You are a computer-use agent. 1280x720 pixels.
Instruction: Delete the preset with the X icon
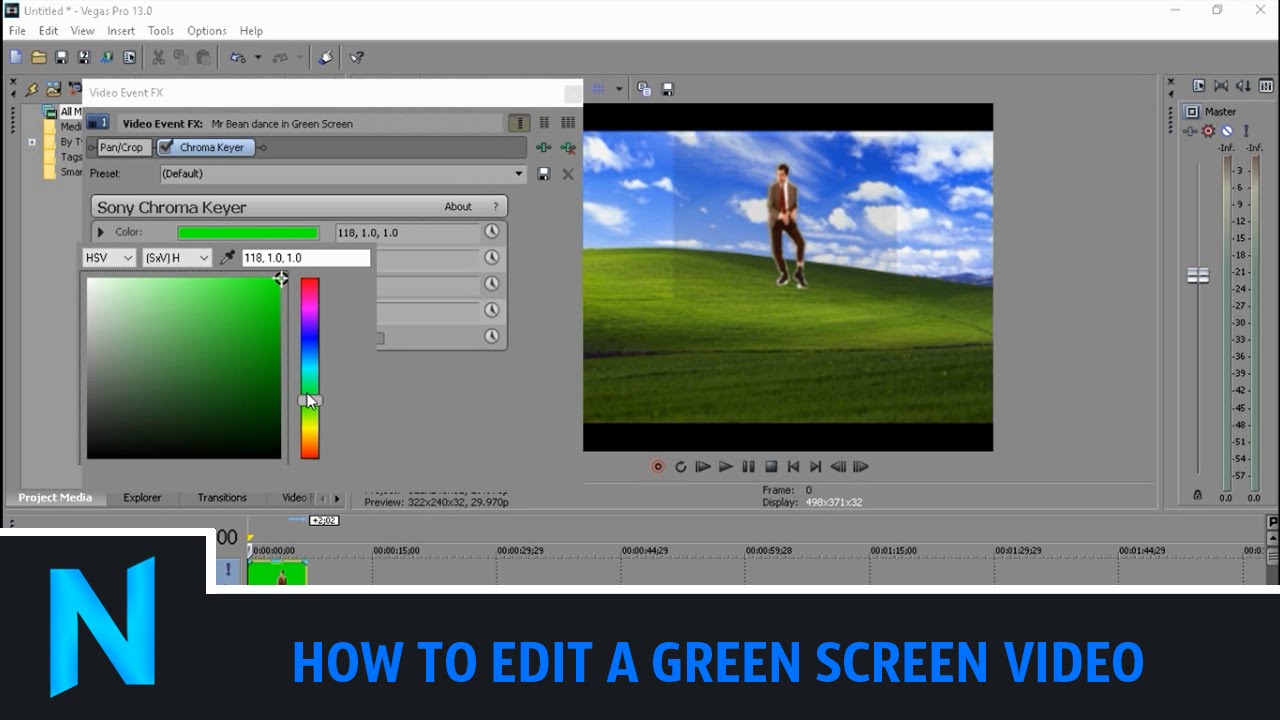[x=568, y=174]
